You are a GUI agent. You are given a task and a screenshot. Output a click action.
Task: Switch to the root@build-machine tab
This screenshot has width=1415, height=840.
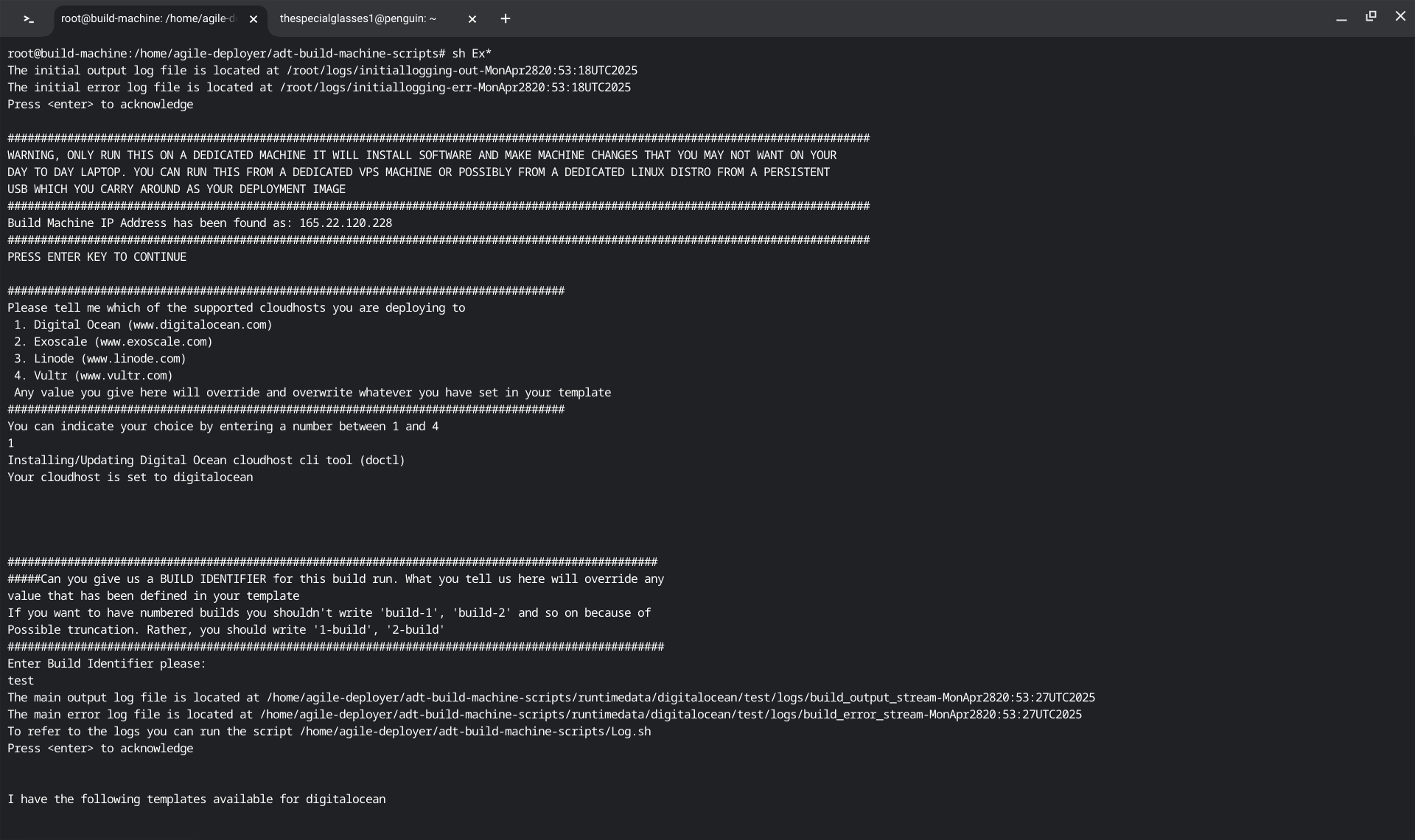tap(147, 19)
